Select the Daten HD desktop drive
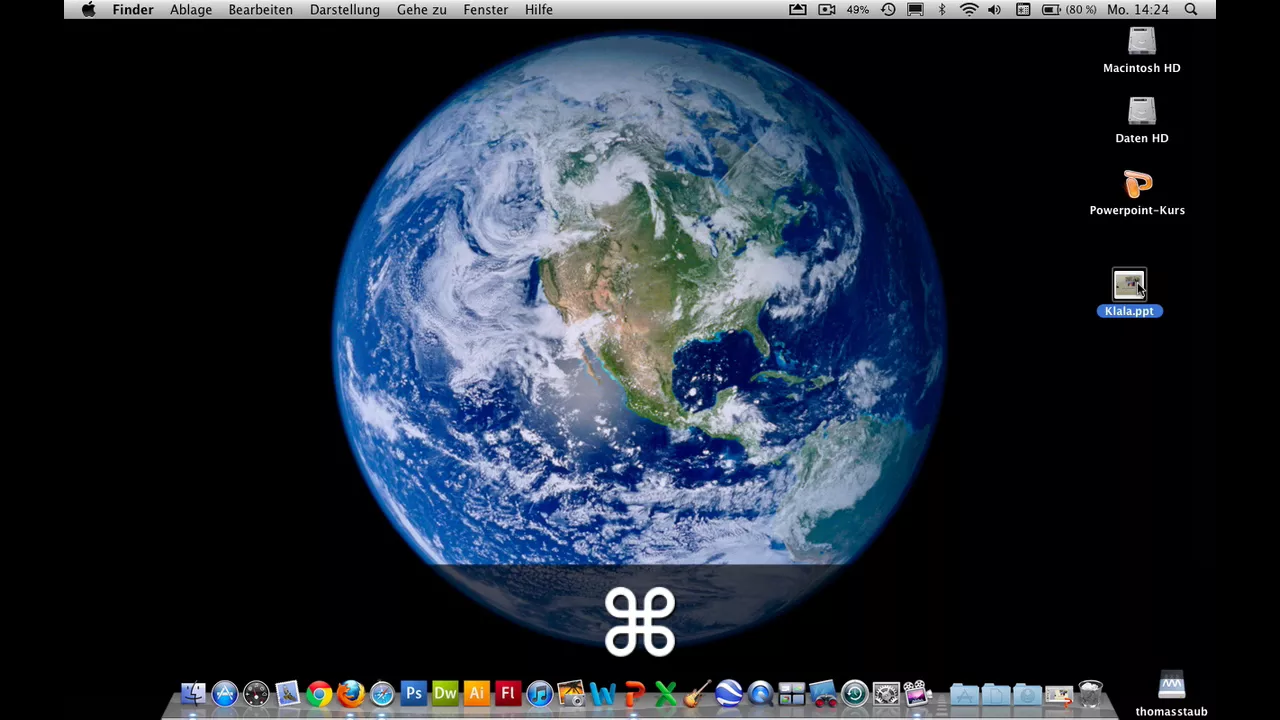1280x720 pixels. pos(1141,121)
